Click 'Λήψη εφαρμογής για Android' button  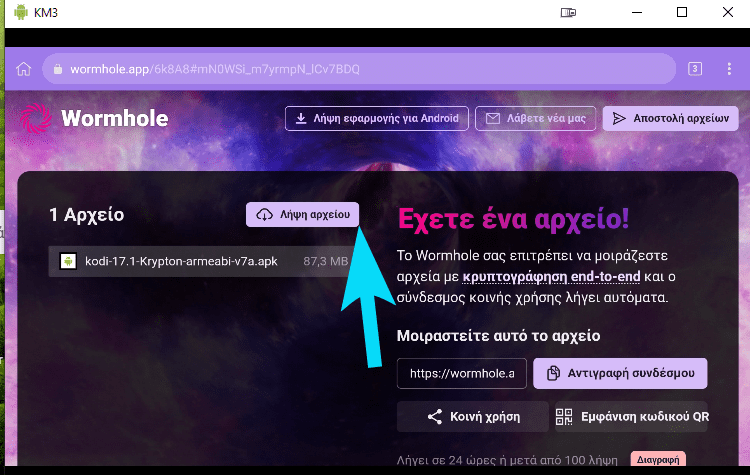(376, 118)
